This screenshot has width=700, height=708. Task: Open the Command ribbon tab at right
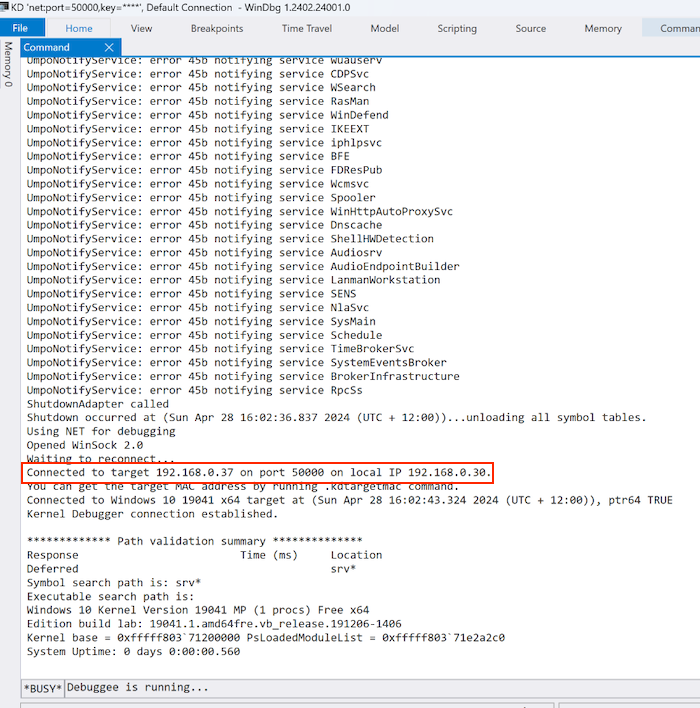click(x=671, y=28)
